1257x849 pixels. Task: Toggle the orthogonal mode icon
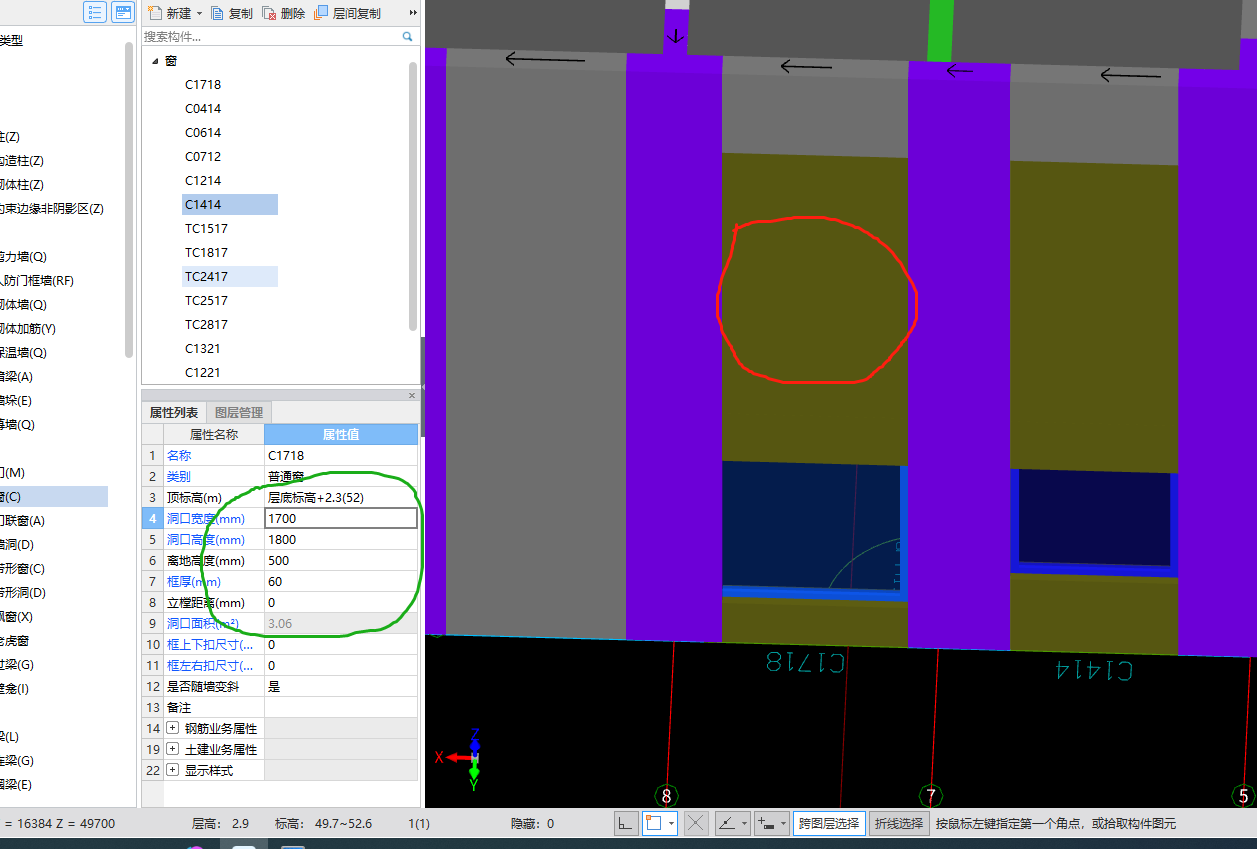(x=626, y=824)
